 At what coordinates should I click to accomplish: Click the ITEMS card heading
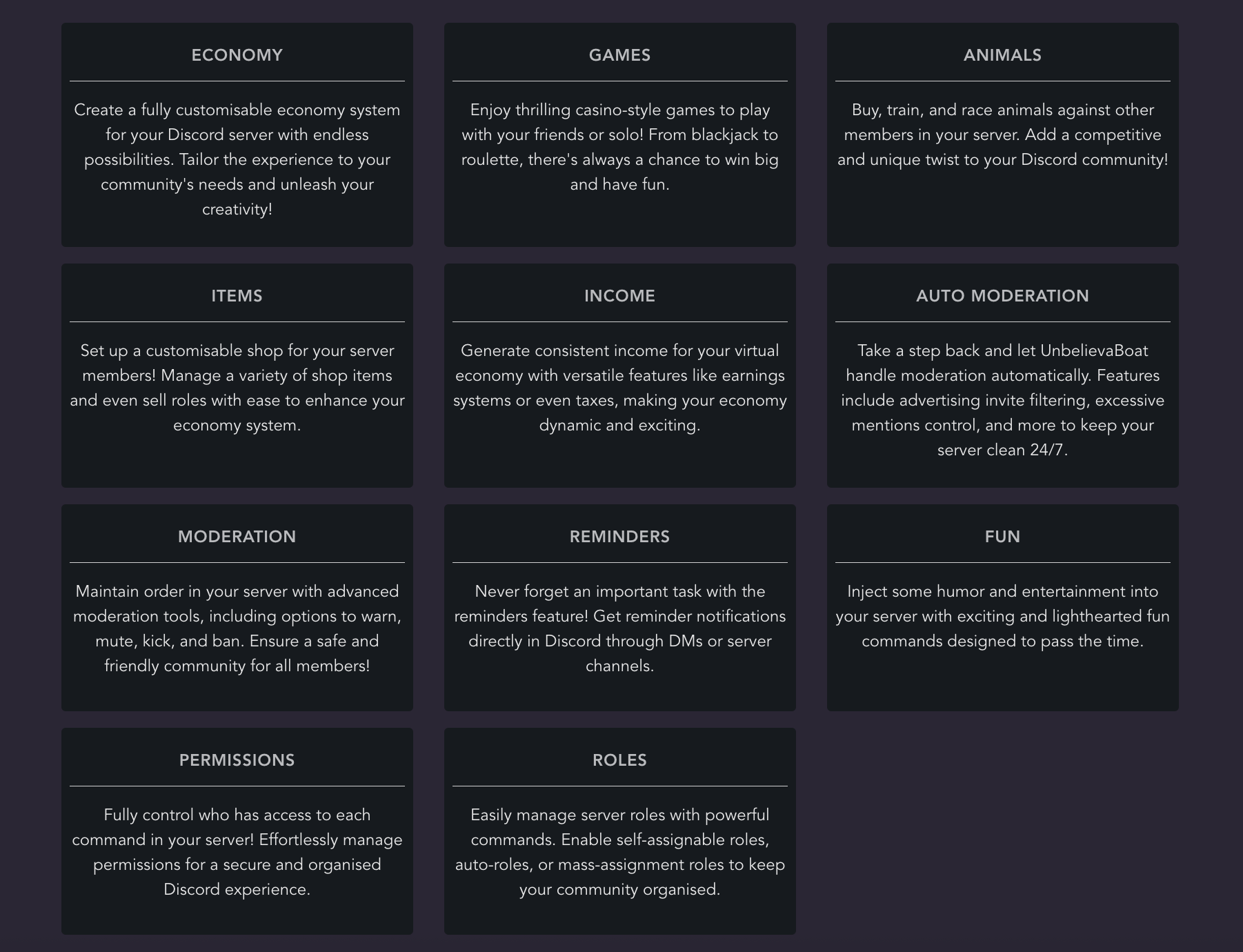click(x=237, y=296)
